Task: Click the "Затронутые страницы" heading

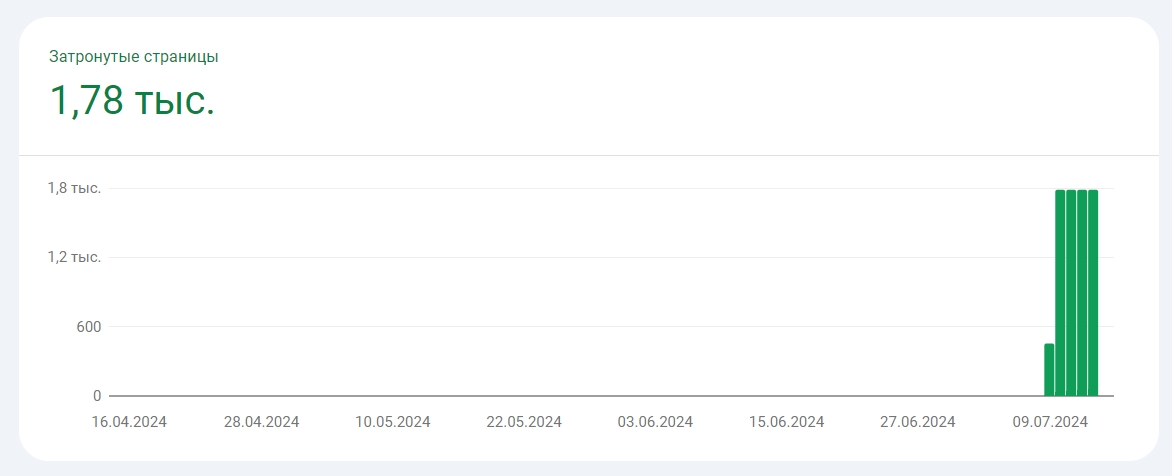Action: coord(134,57)
